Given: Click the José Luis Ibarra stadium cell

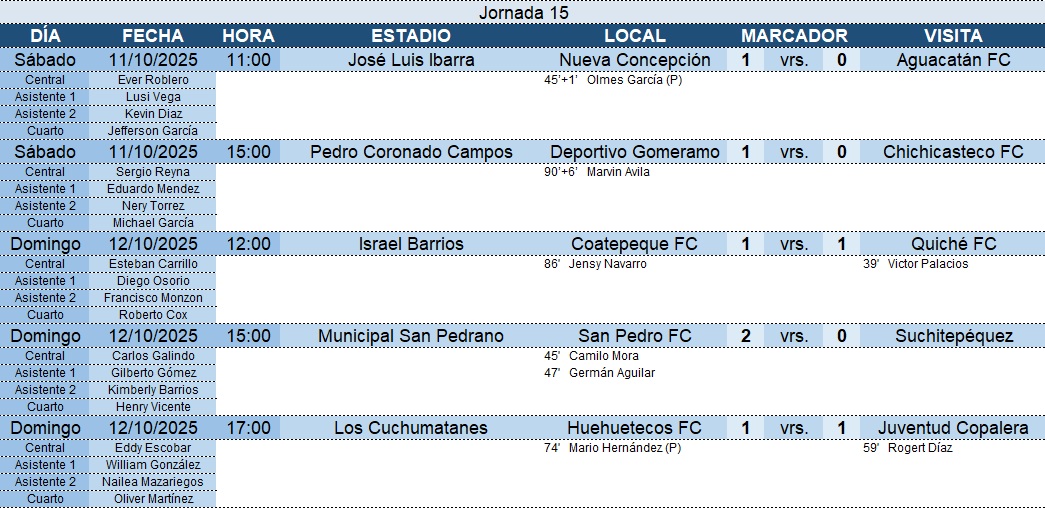Looking at the screenshot, I should pyautogui.click(x=411, y=60).
